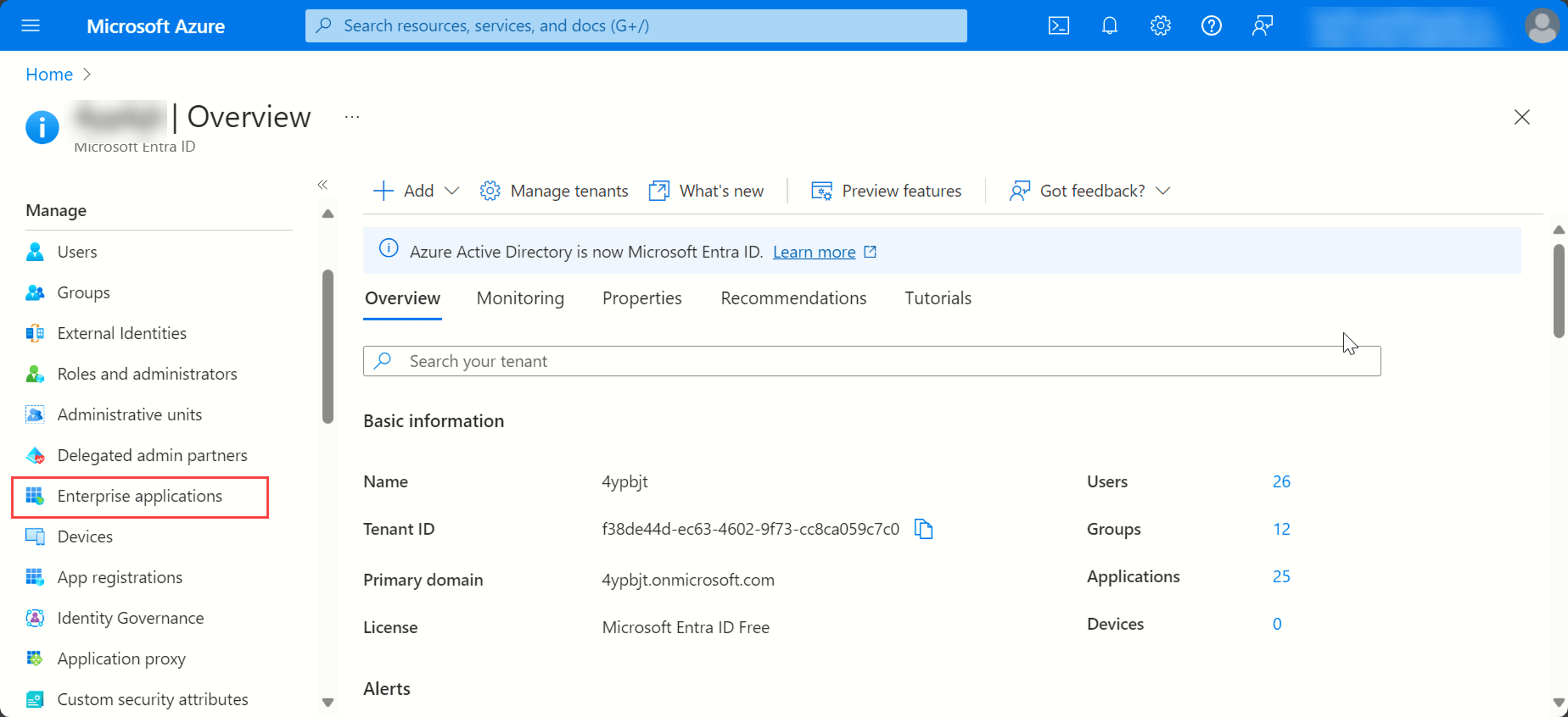This screenshot has height=717, width=1568.
Task: Open the Users count 26 link
Action: (x=1281, y=482)
